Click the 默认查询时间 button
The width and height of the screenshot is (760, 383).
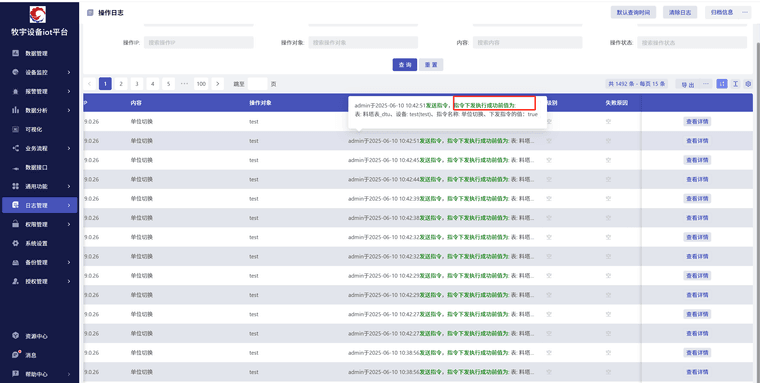pos(633,13)
